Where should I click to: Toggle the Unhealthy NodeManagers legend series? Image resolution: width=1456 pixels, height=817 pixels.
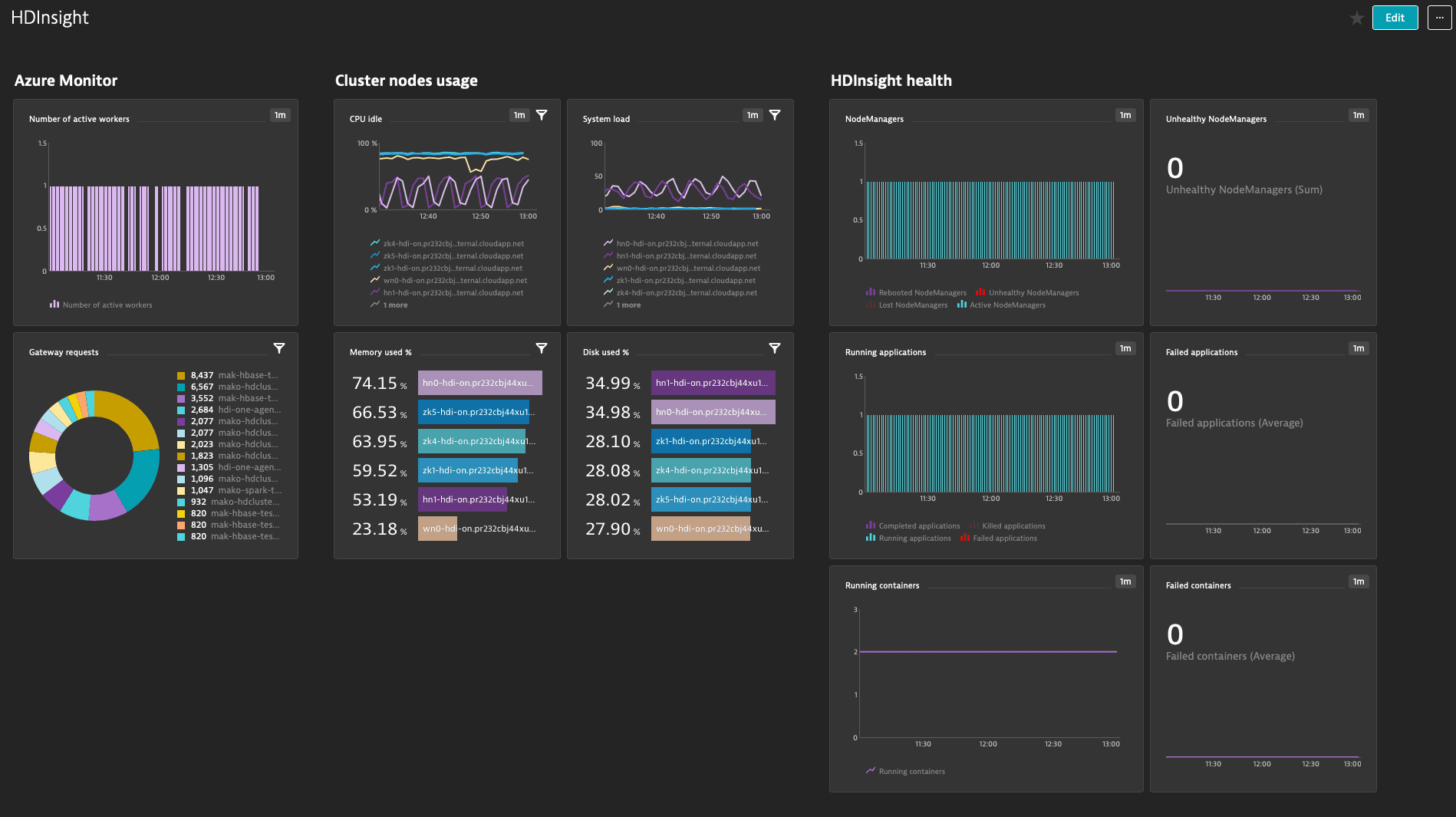point(1026,292)
